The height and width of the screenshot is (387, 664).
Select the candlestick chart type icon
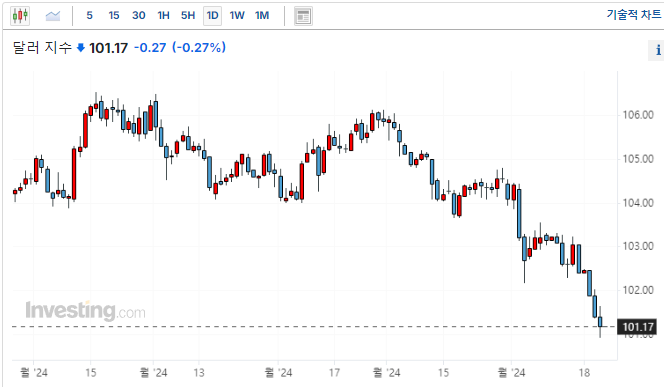point(20,16)
